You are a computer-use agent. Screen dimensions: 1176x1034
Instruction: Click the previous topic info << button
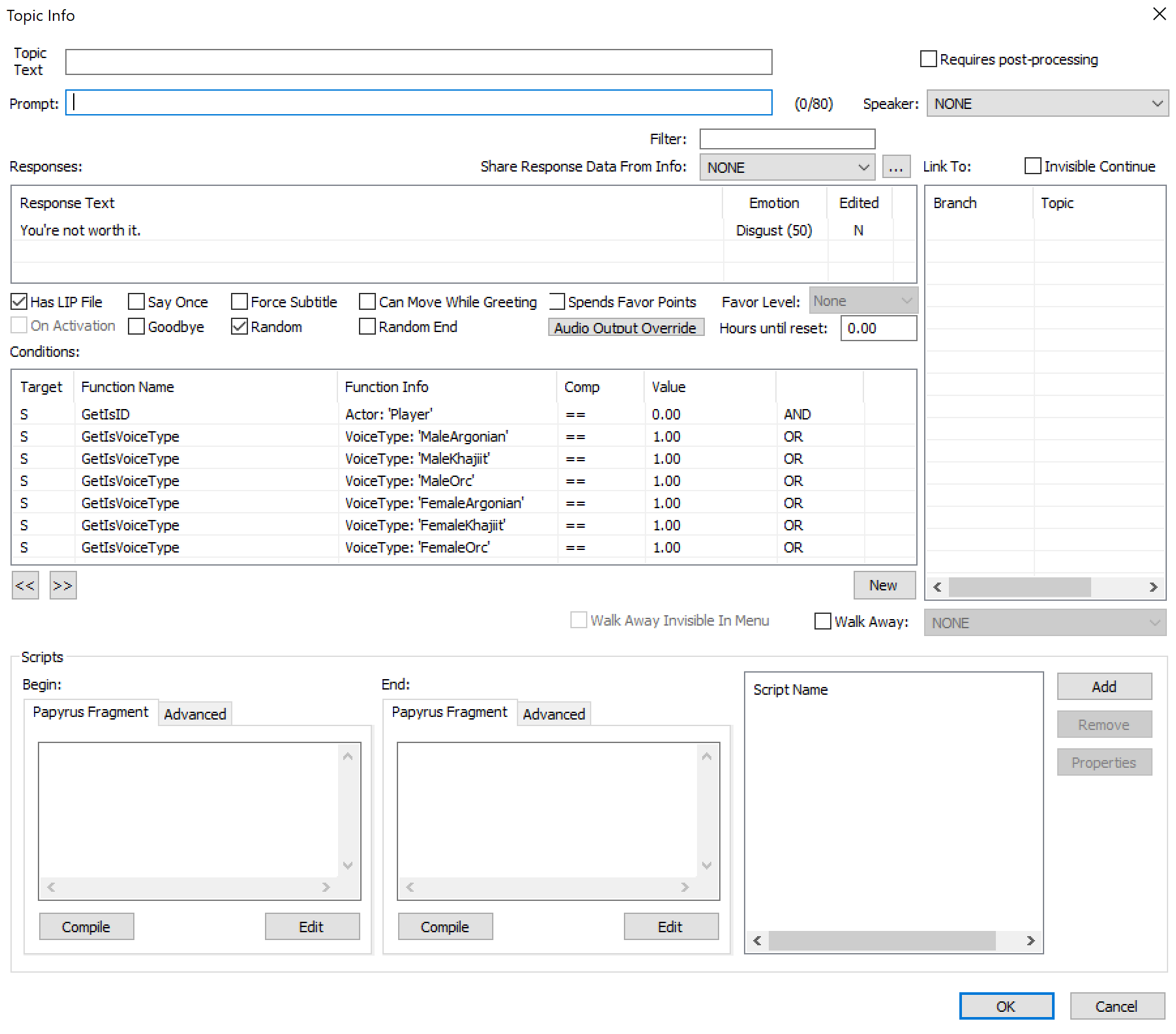(x=25, y=585)
